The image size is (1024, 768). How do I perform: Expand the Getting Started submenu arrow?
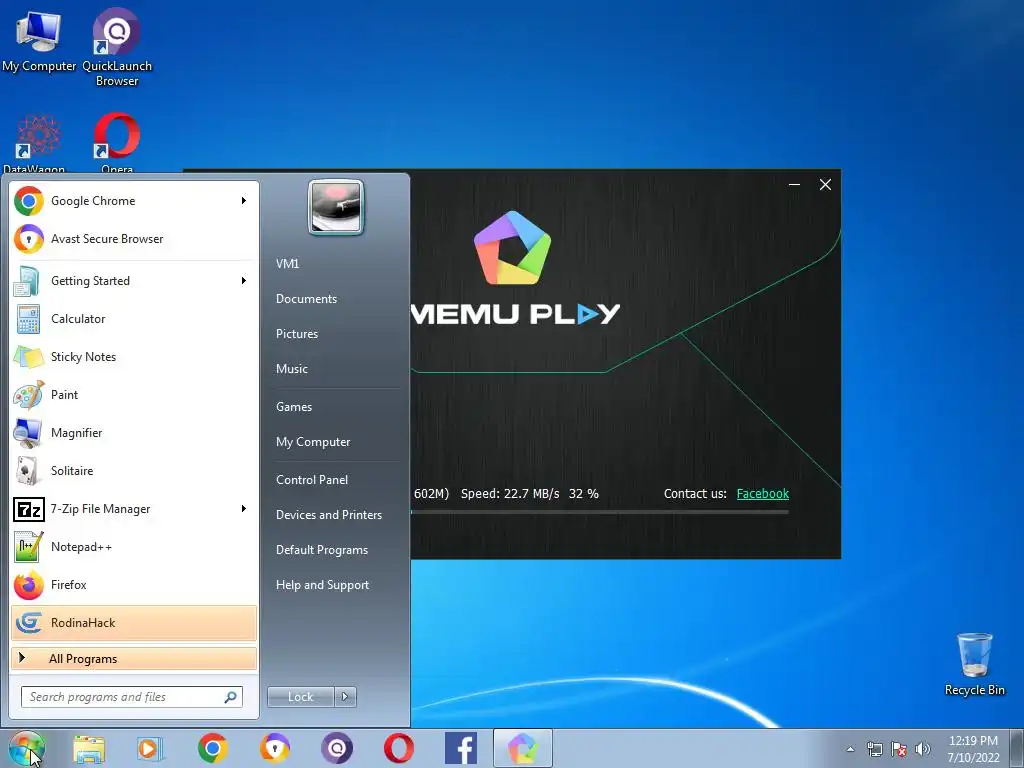(244, 280)
